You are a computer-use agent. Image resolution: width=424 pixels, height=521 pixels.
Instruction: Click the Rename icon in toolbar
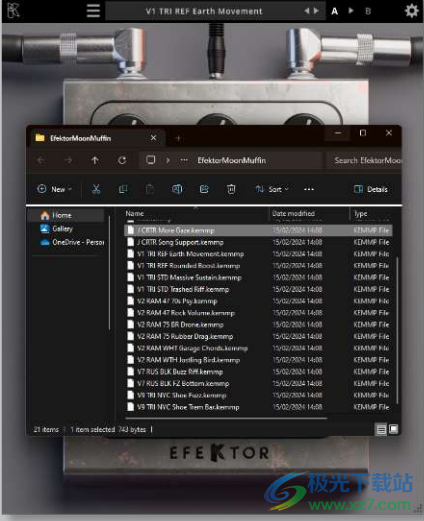point(177,189)
